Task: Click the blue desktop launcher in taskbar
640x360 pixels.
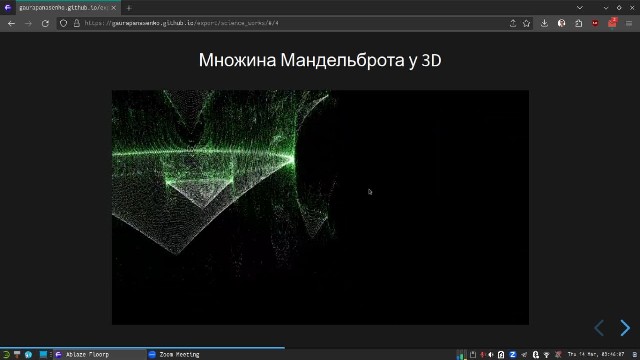Action: [x=43, y=354]
